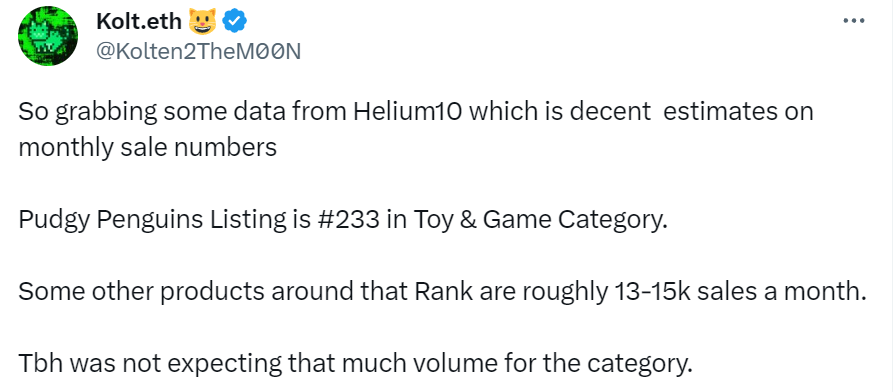Click the blue verified checkmark badge
Screen dimensions: 894x392
[234, 22]
